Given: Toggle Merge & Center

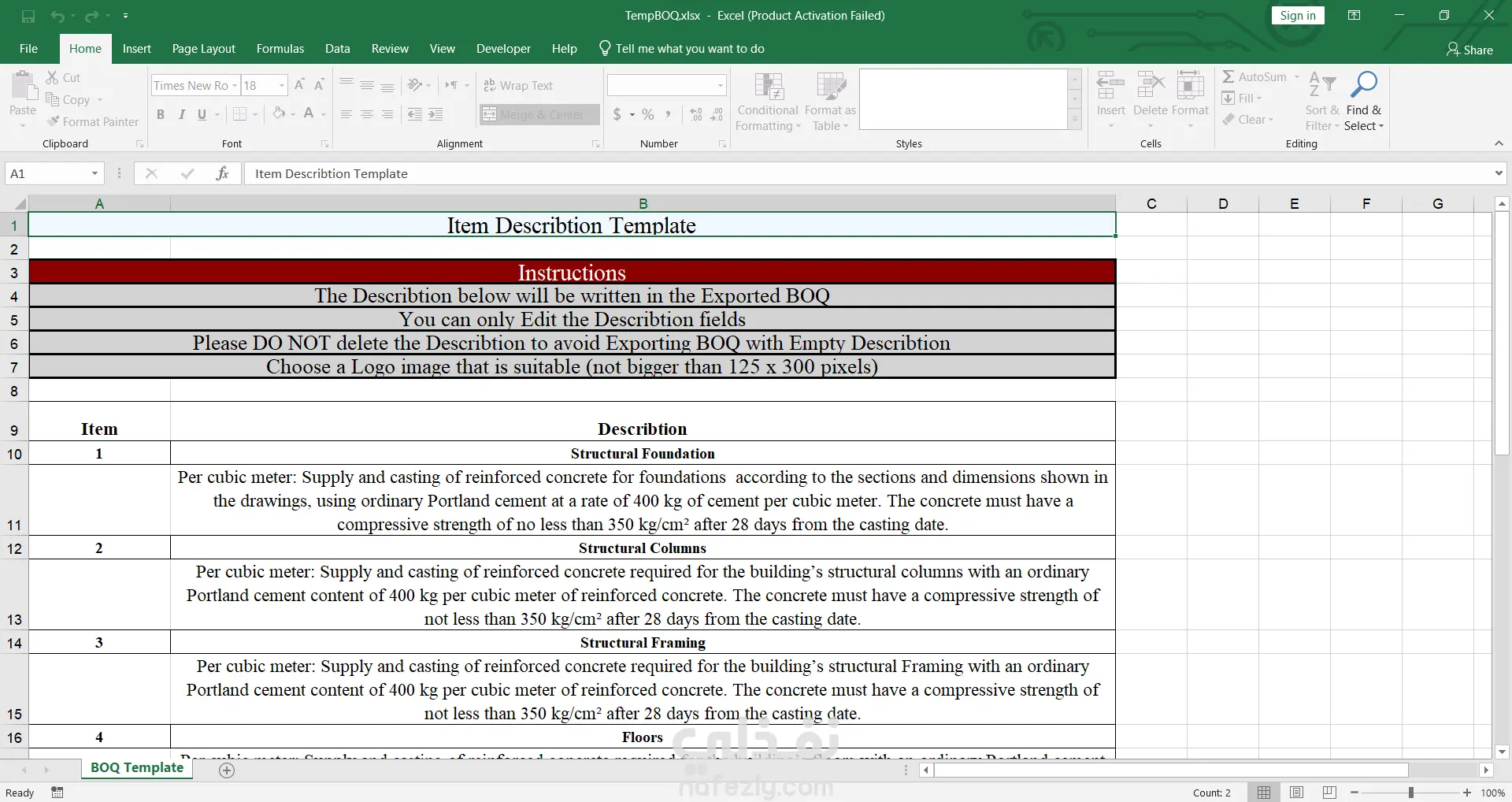Looking at the screenshot, I should (539, 114).
